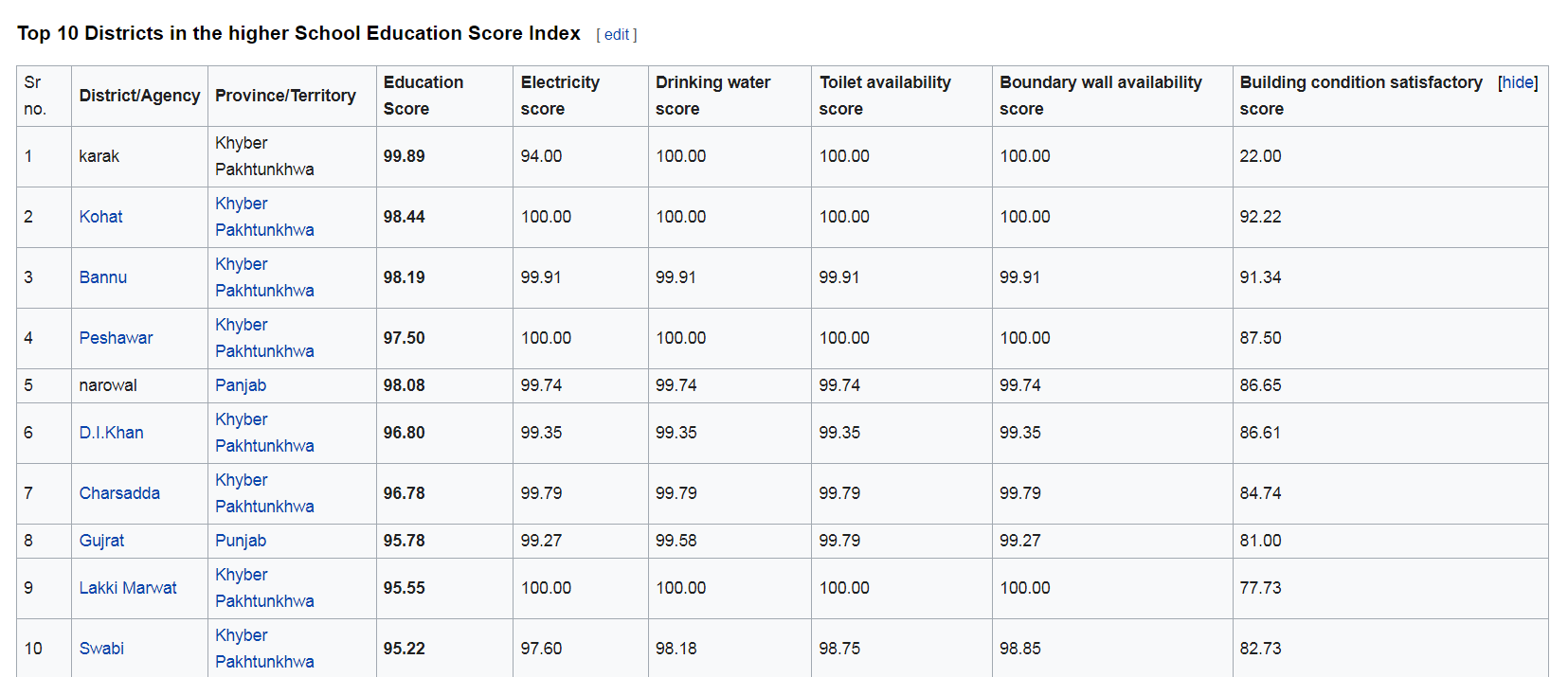Click the narowal district cell
The height and width of the screenshot is (677, 1568).
pos(139,385)
